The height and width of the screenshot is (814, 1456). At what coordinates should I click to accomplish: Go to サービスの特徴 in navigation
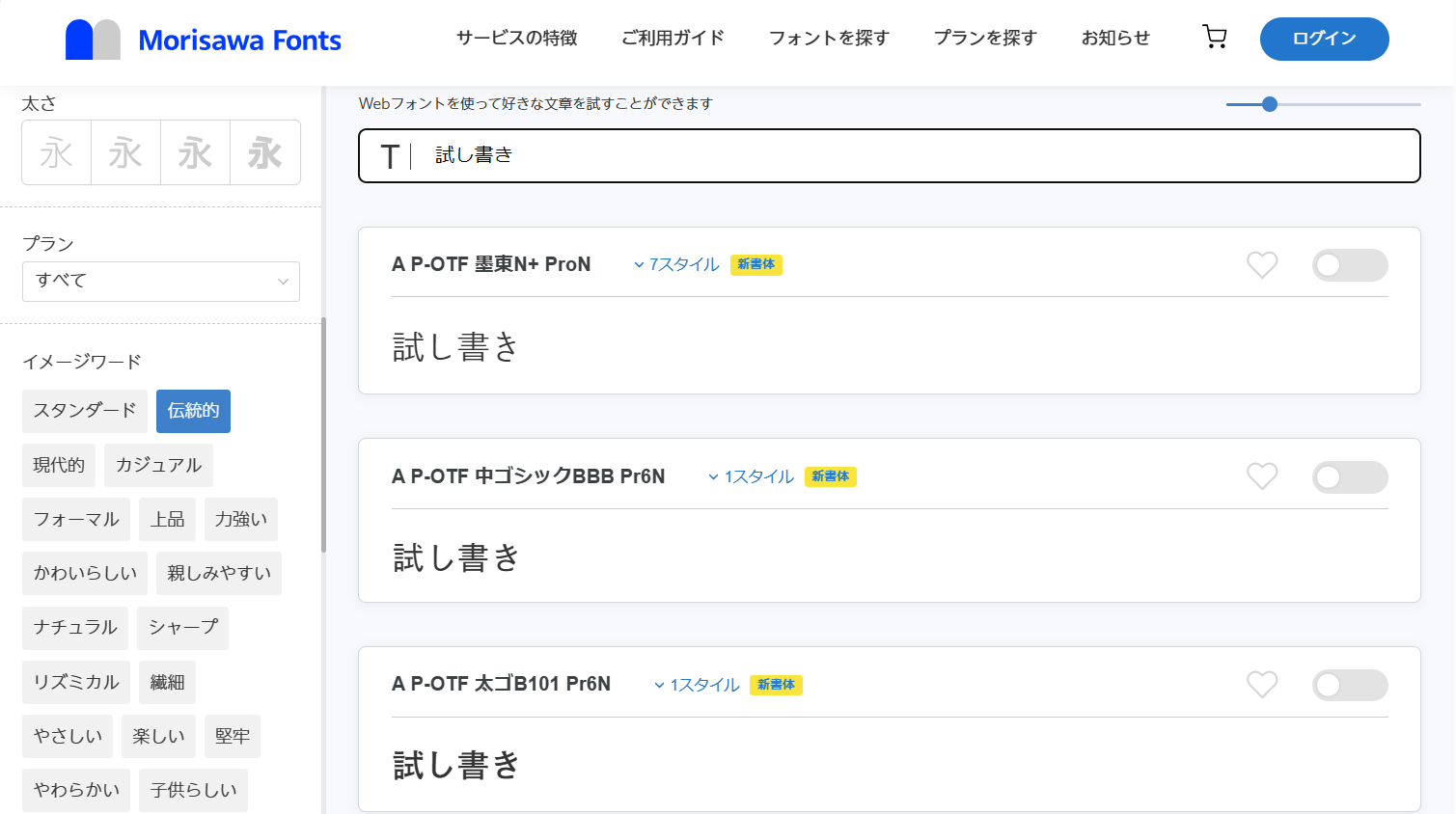coord(516,38)
